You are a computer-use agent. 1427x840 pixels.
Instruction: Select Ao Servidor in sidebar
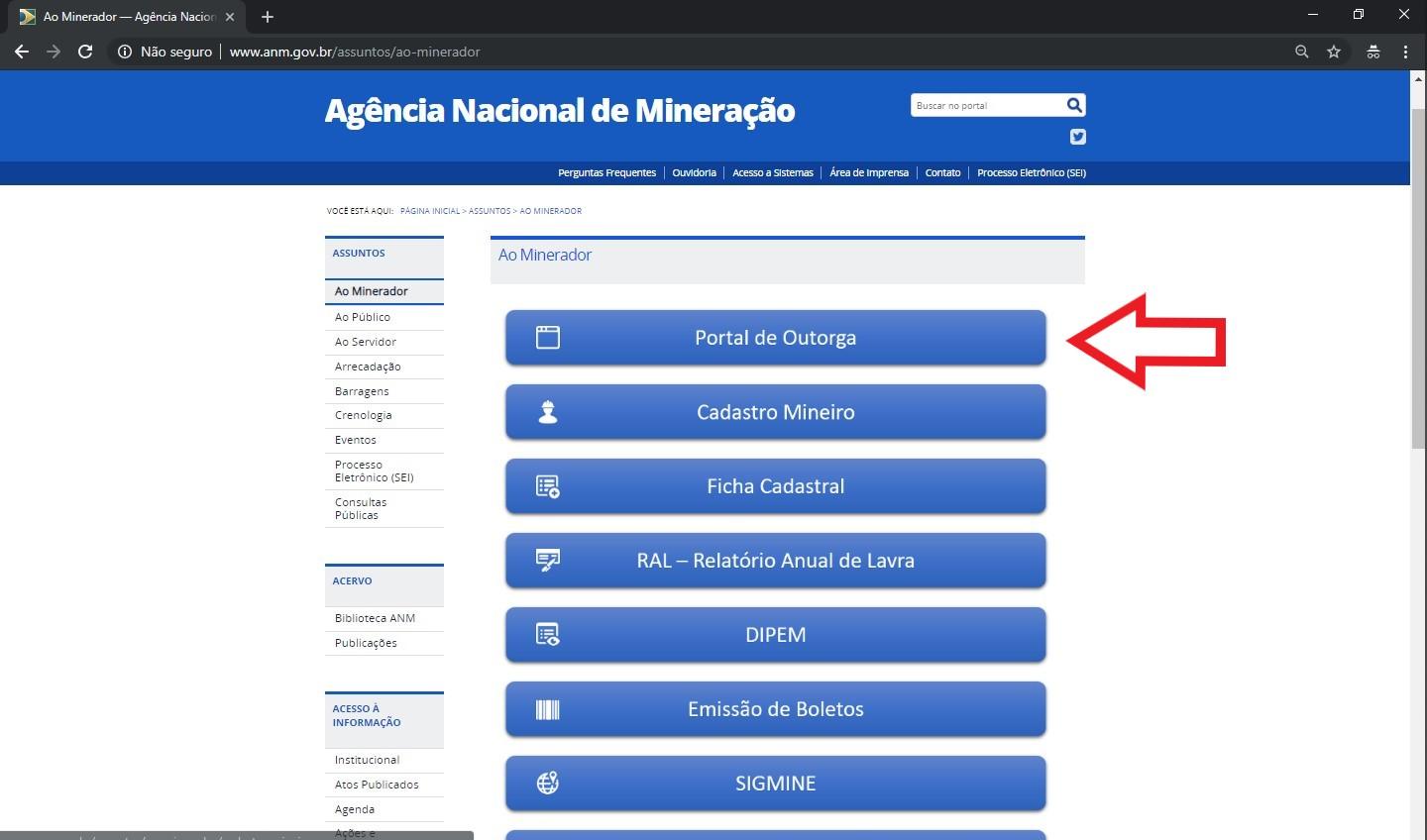(x=384, y=342)
